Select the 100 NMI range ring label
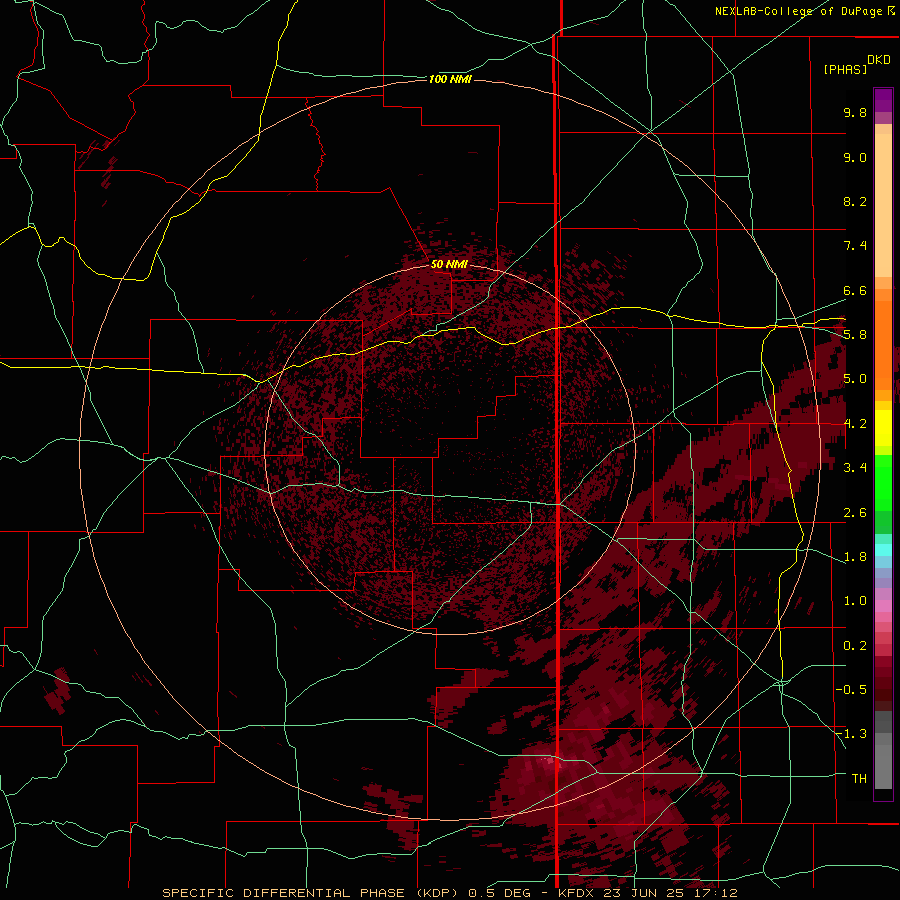The height and width of the screenshot is (900, 900). click(x=450, y=79)
